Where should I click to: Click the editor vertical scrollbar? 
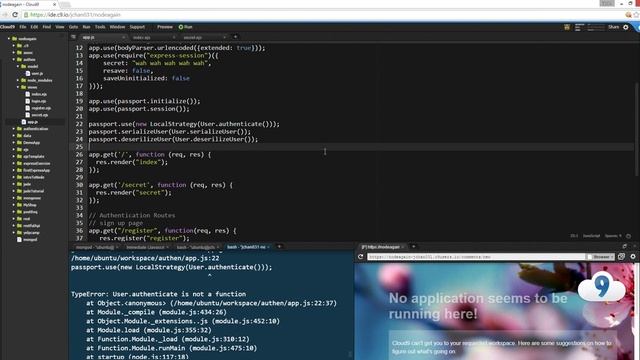tap(637, 130)
